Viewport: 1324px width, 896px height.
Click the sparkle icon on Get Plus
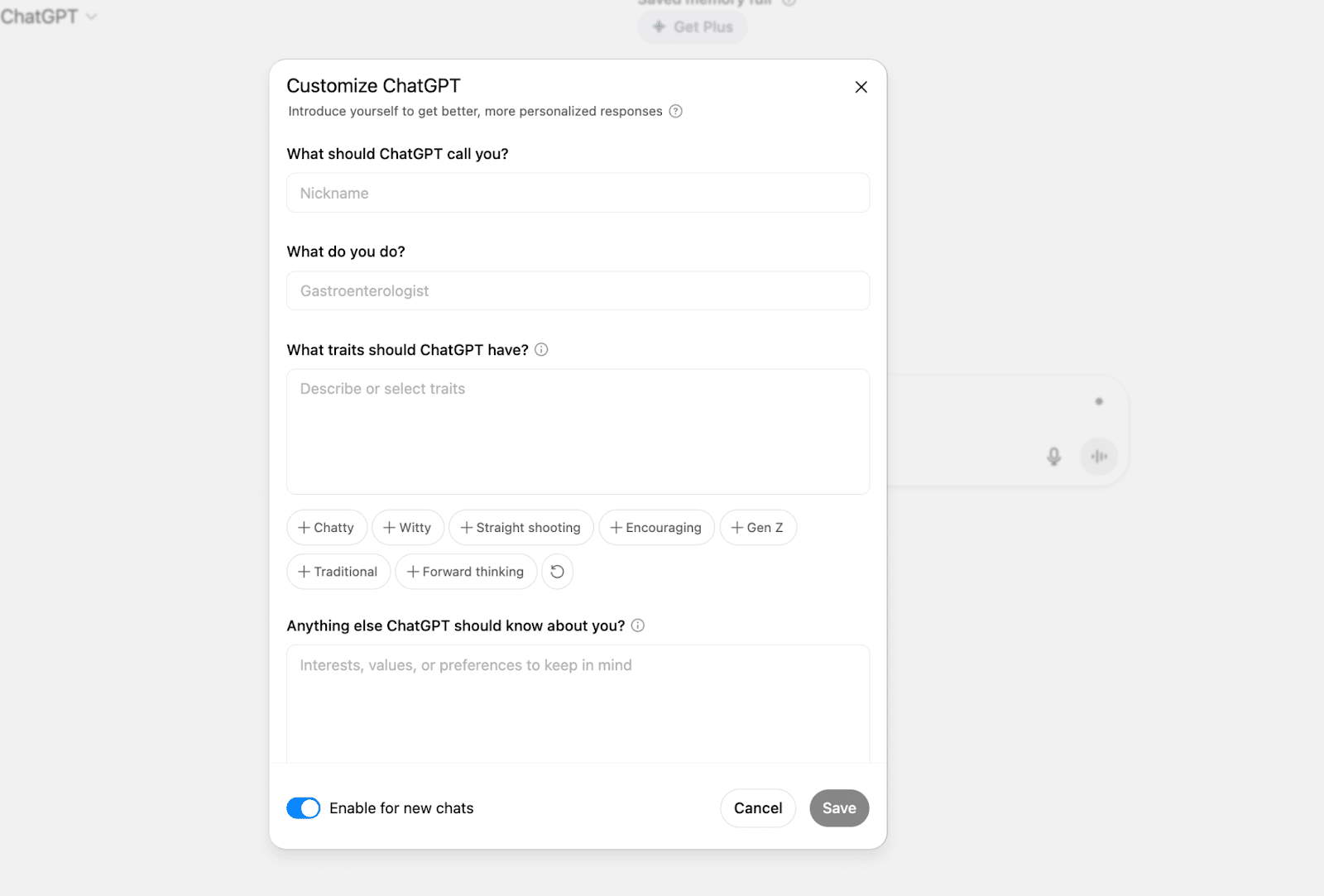click(659, 26)
